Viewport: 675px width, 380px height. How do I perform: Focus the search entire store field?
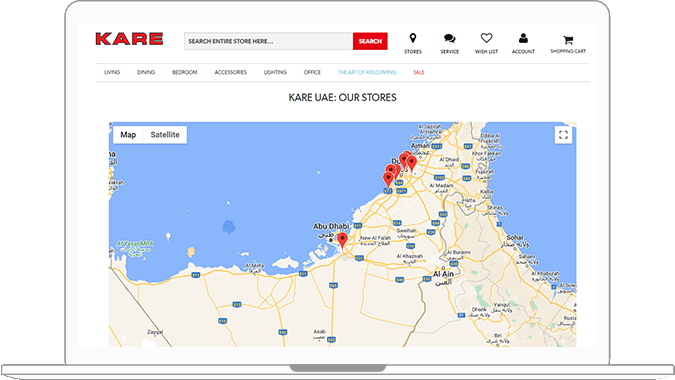pyautogui.click(x=268, y=41)
